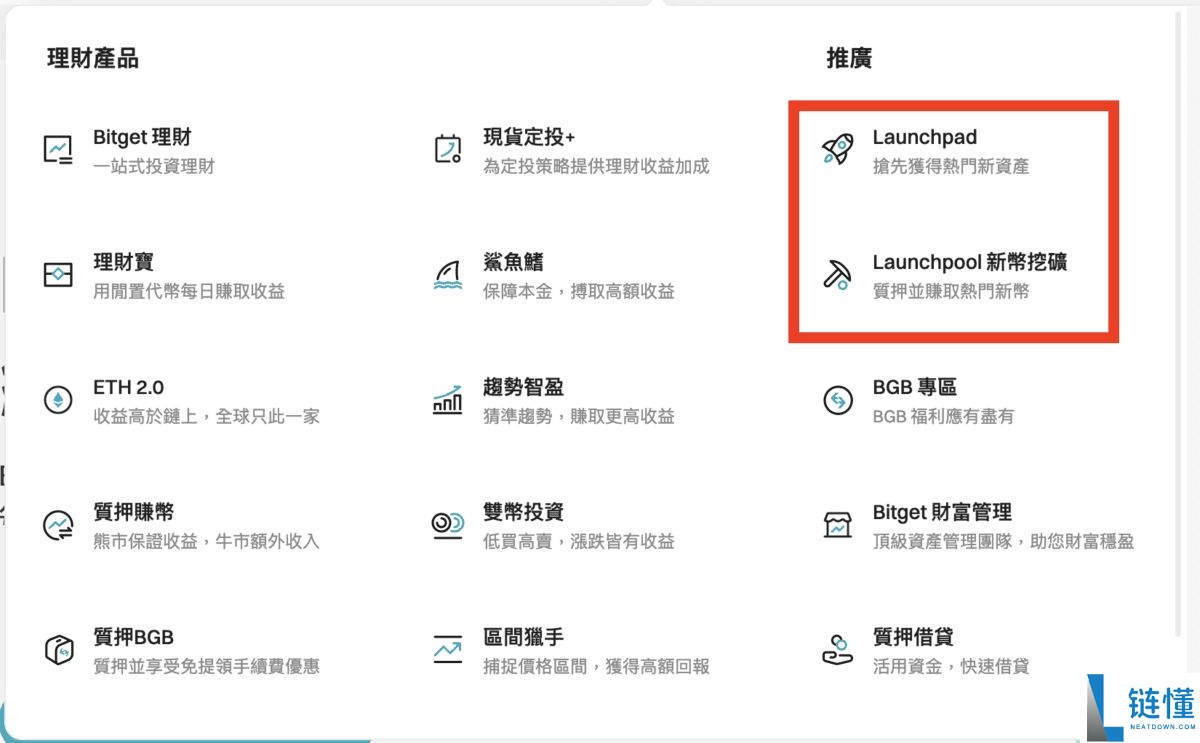Select the 鯊魚鰭 shark fin icon
The width and height of the screenshot is (1200, 743).
tap(447, 273)
